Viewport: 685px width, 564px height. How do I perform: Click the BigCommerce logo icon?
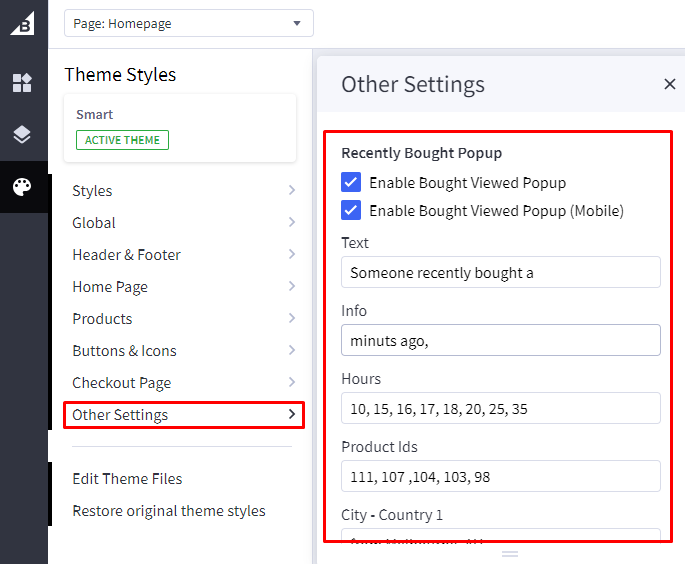[x=22, y=23]
